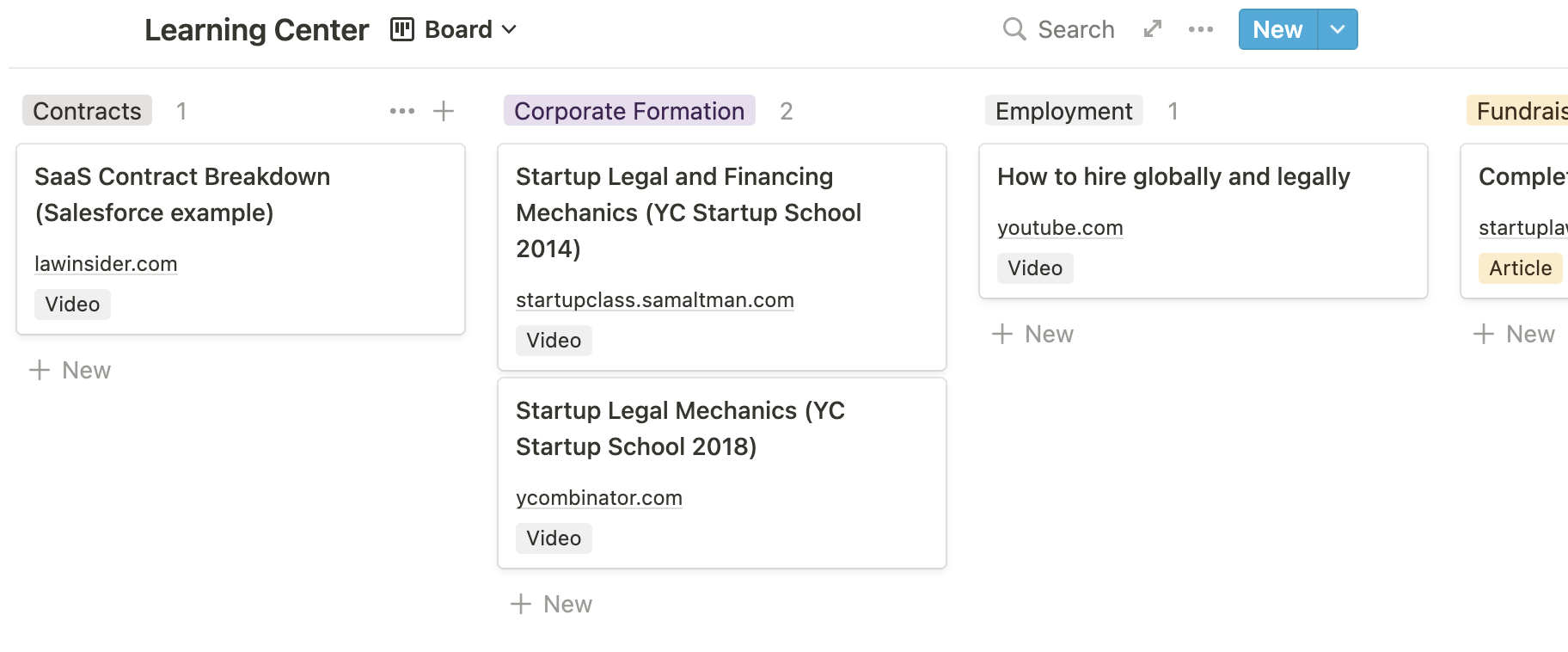Click the Article tag on the Fundraising card
Viewport: 1568px width, 652px height.
pyautogui.click(x=1520, y=268)
